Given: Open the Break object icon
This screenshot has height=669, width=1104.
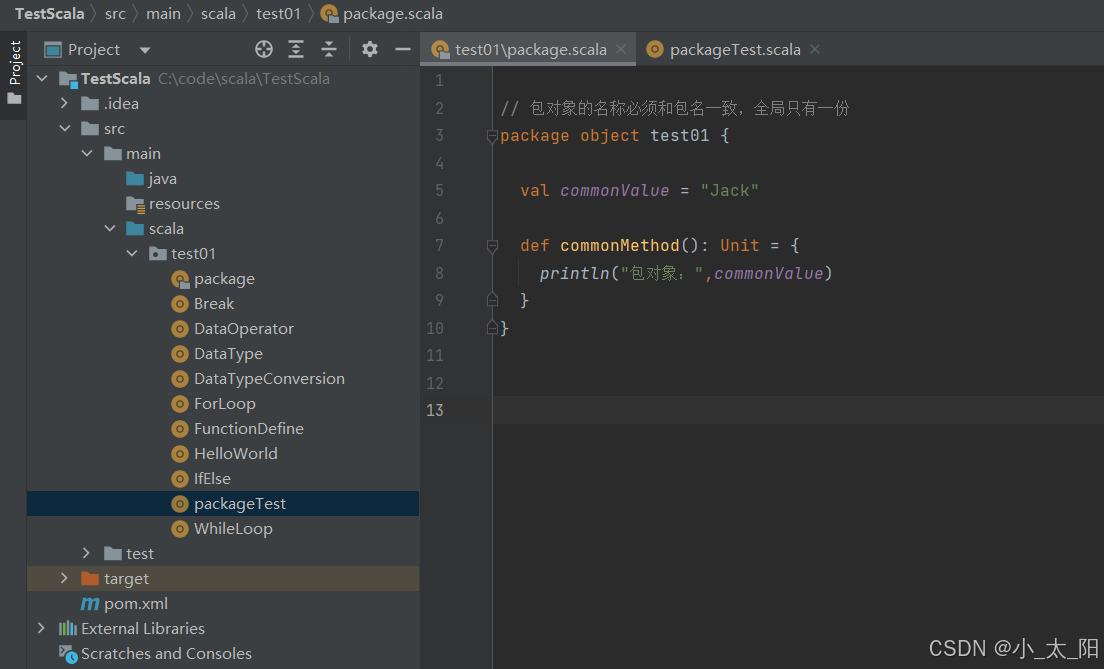Looking at the screenshot, I should pos(180,304).
